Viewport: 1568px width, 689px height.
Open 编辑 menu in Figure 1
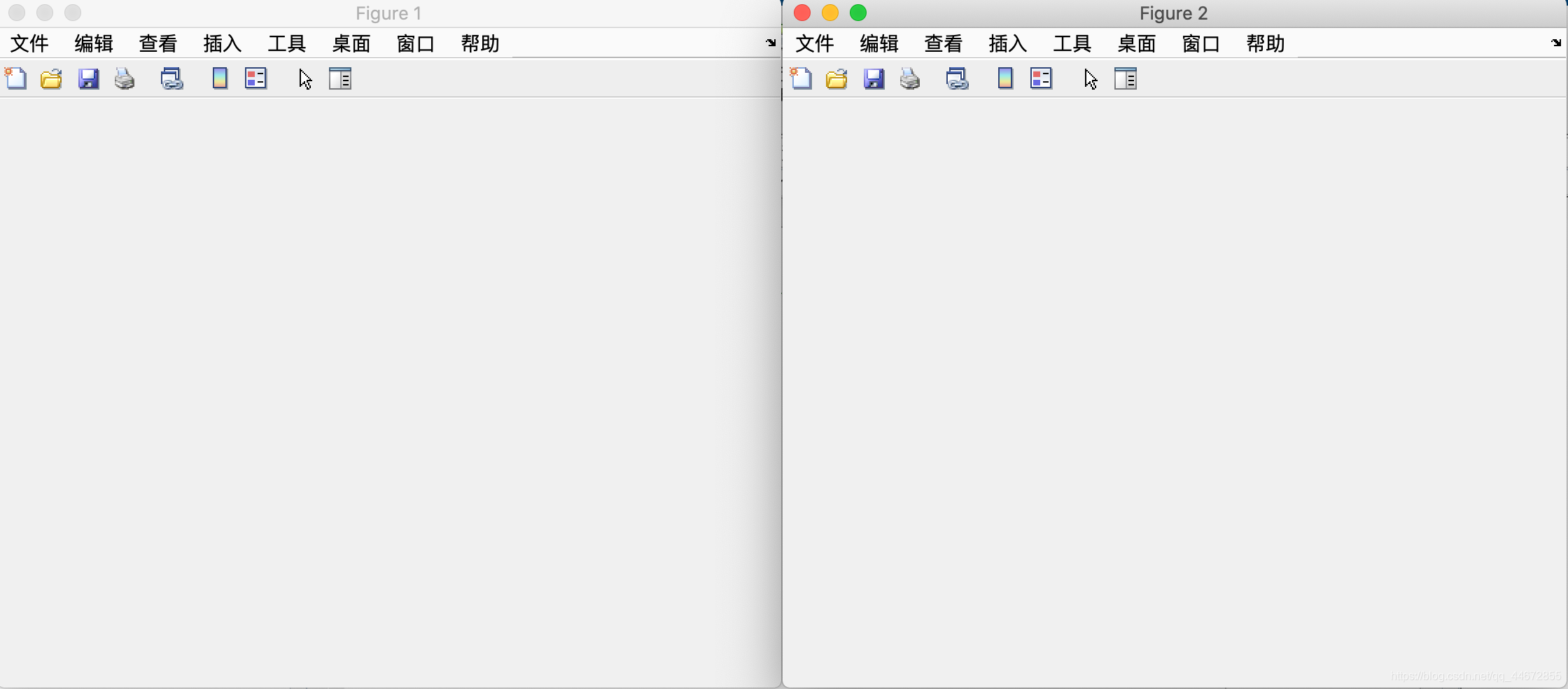[x=94, y=43]
